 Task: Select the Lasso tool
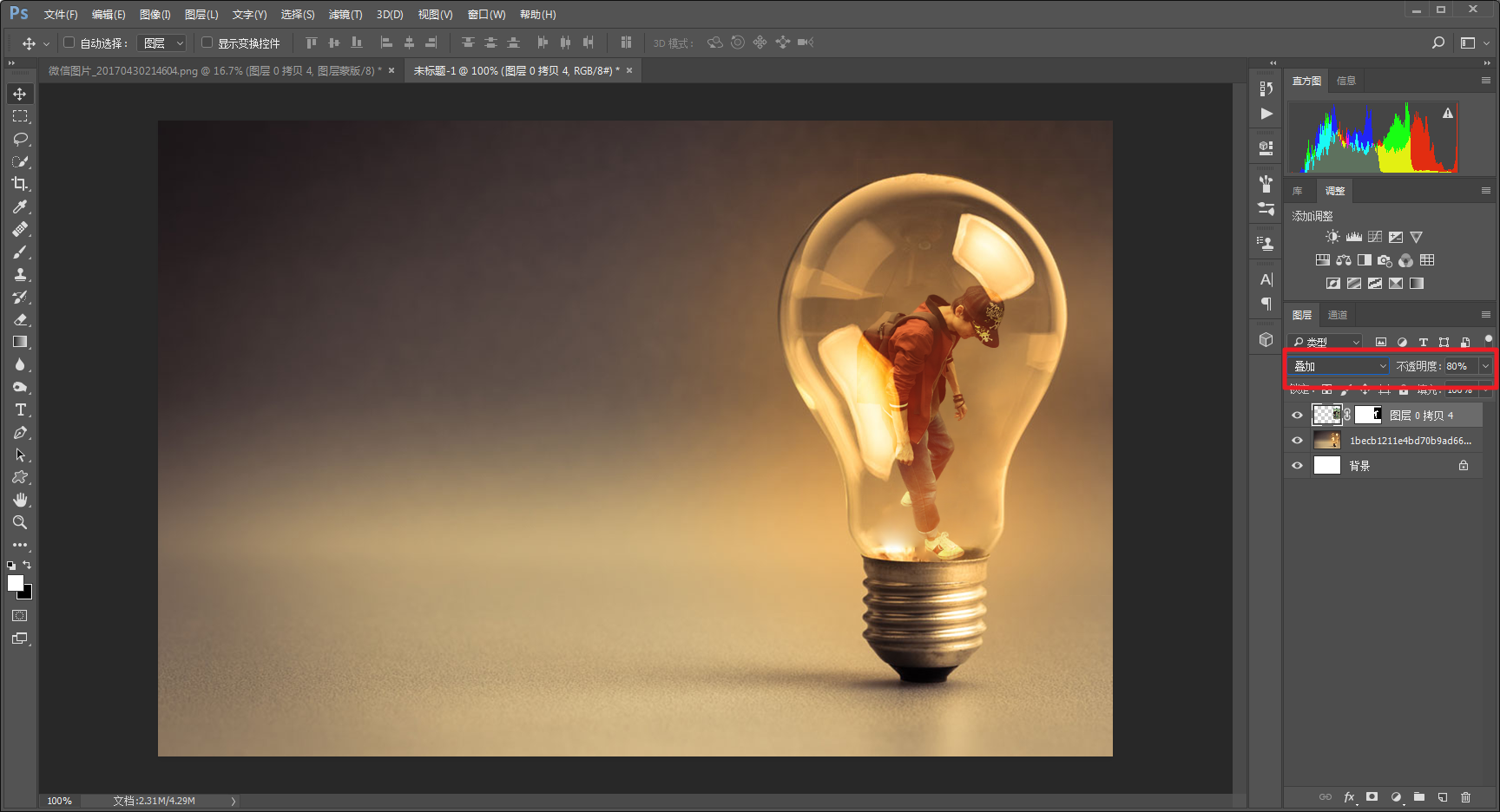[20, 139]
